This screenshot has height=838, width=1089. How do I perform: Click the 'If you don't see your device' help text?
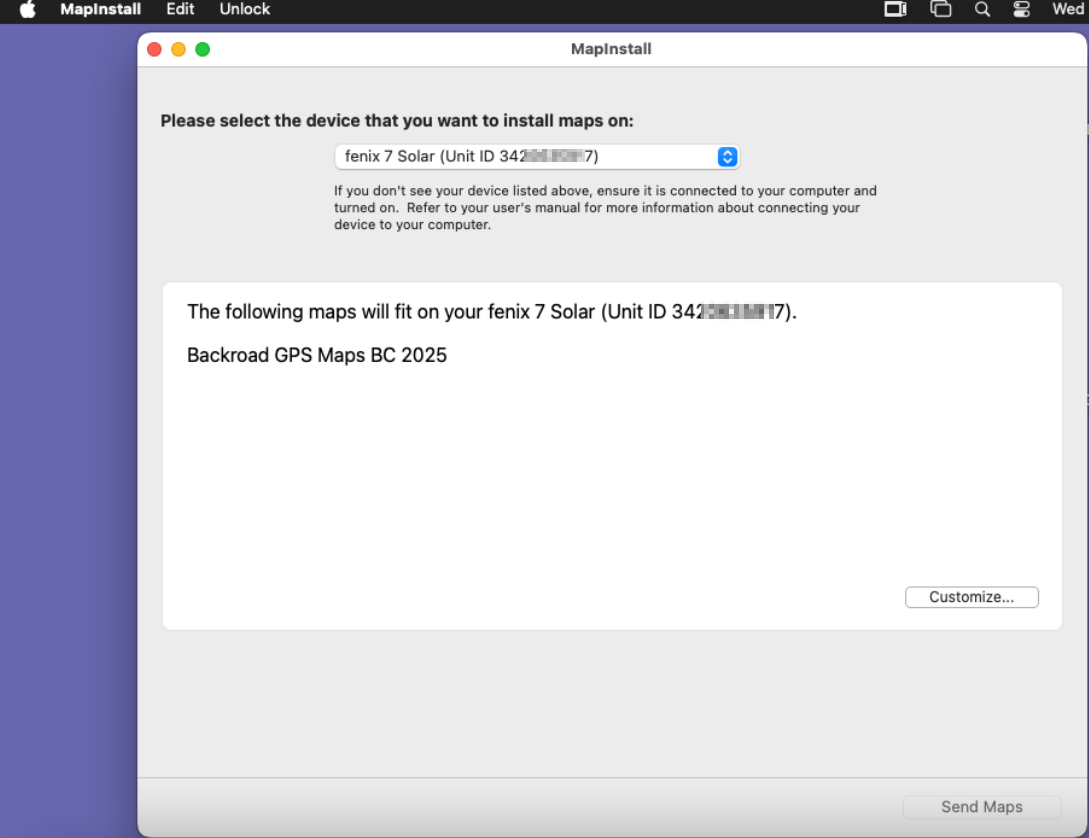[605, 208]
